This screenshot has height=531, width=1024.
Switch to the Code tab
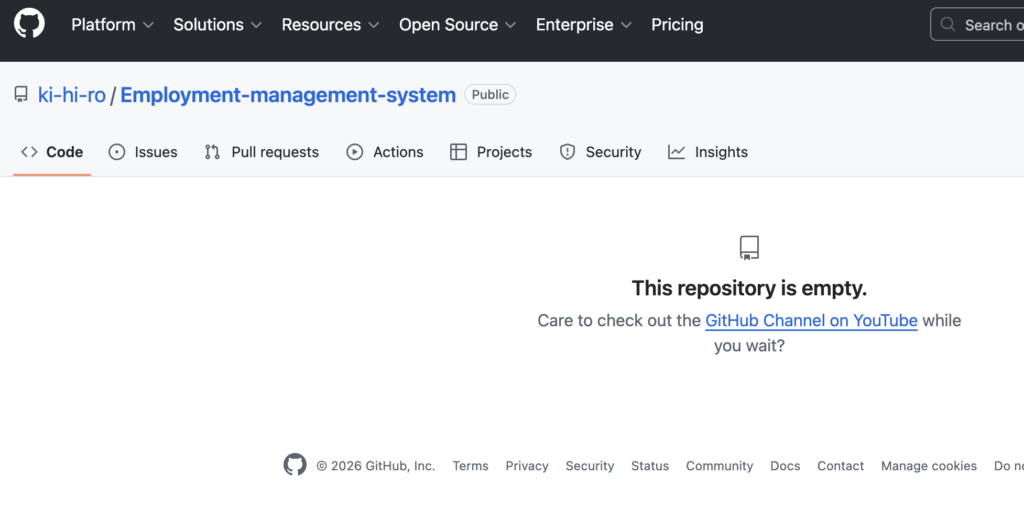pos(53,152)
